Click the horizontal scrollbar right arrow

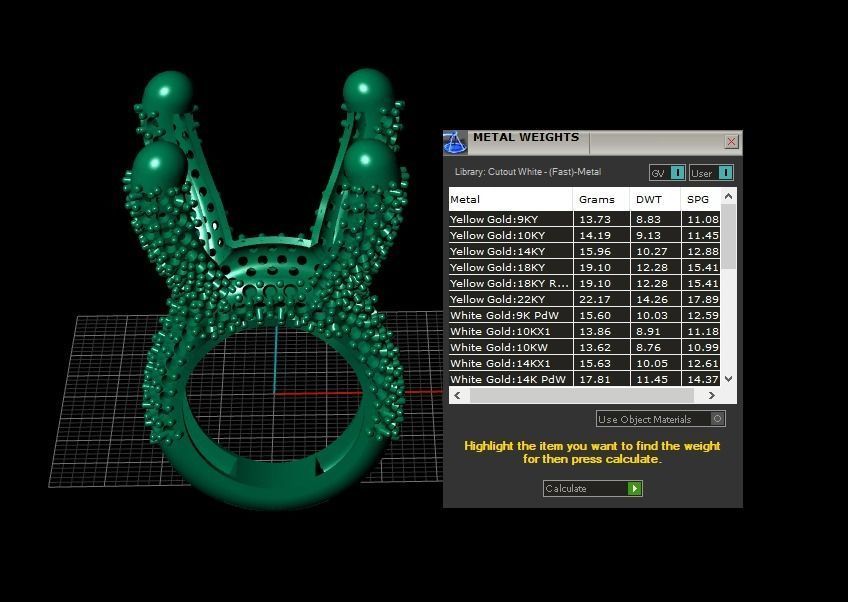pyautogui.click(x=712, y=395)
